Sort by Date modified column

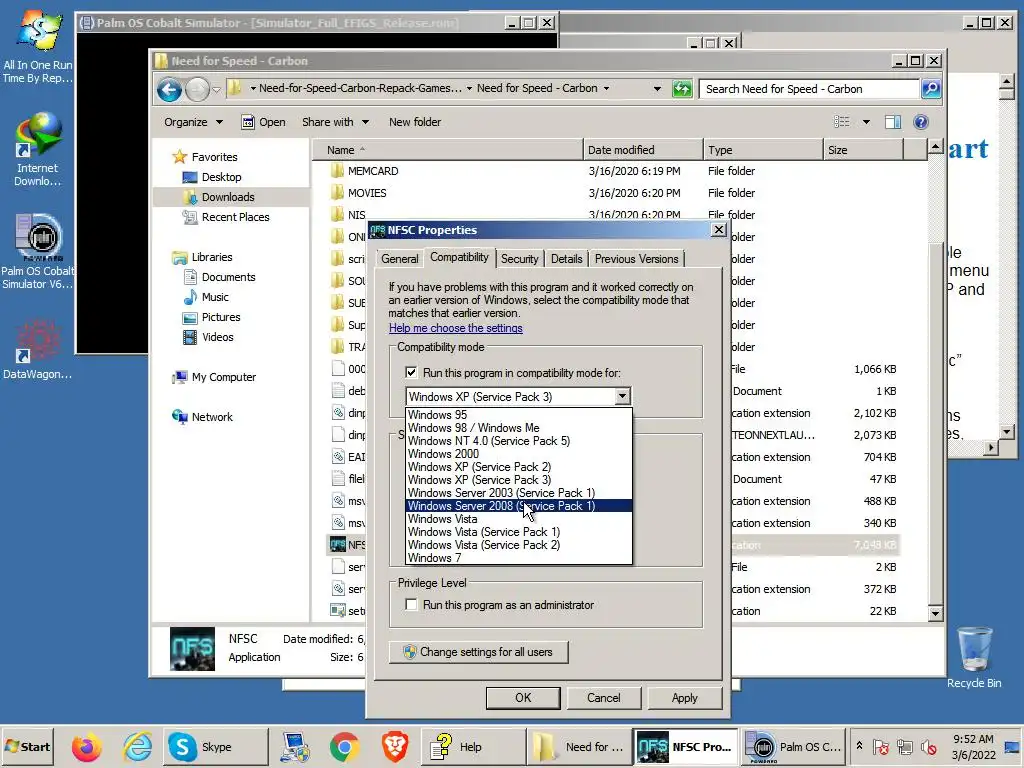643,150
